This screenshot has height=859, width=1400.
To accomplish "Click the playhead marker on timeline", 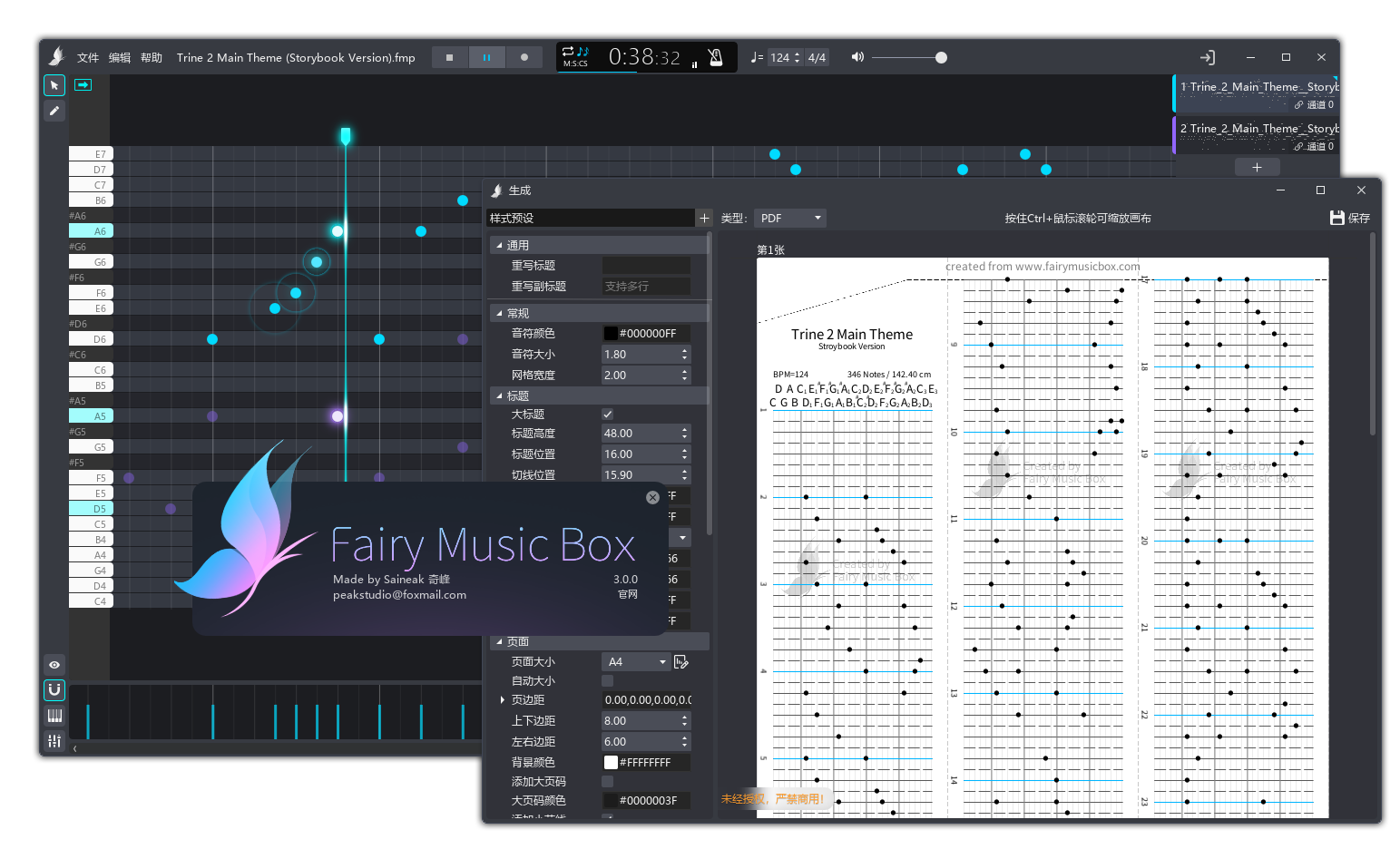I will coord(346,136).
